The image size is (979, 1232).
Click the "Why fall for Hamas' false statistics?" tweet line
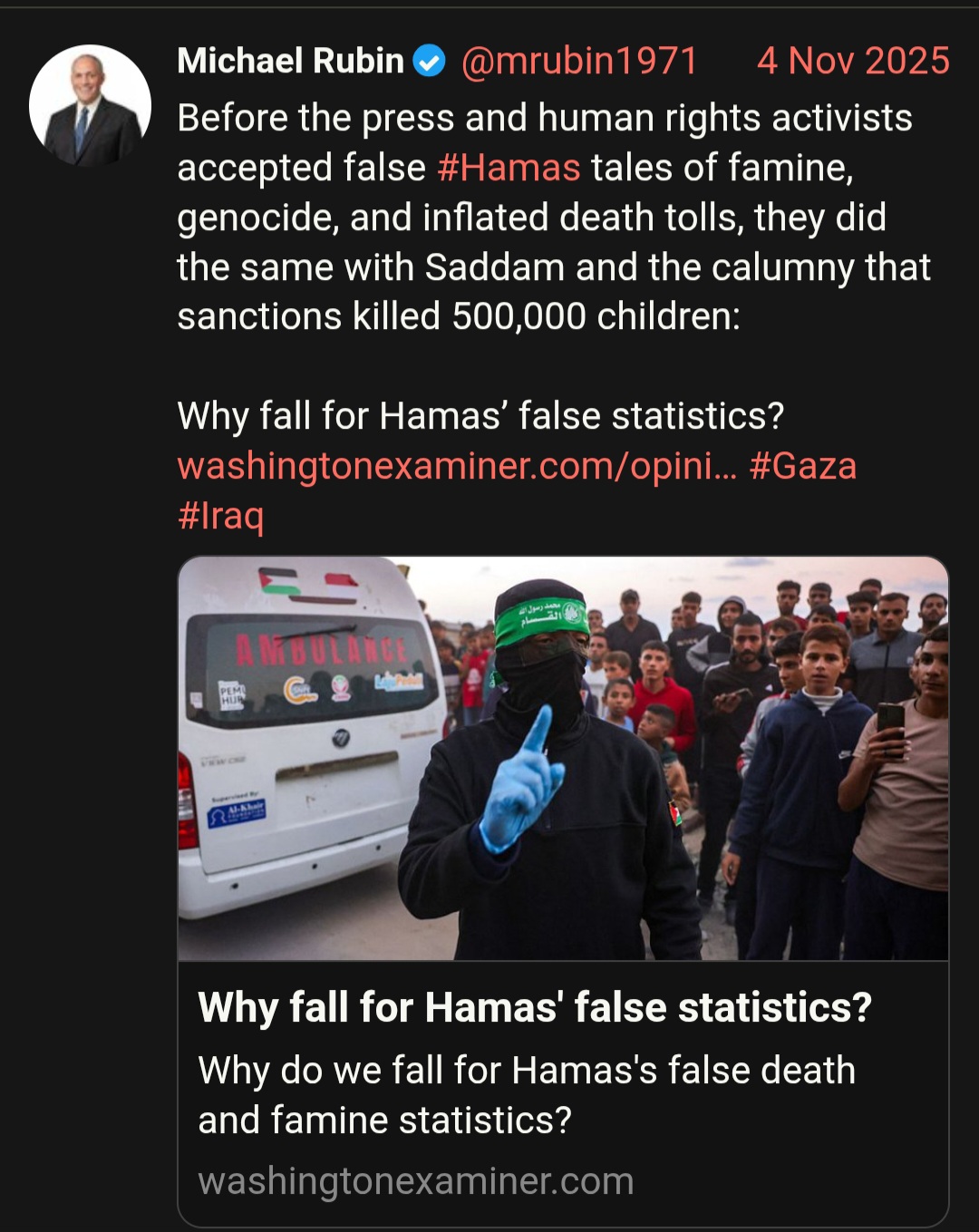point(480,416)
